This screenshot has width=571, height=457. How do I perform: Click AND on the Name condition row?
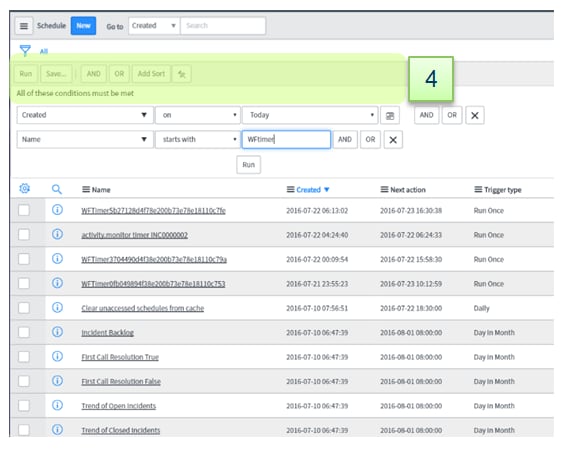tap(345, 140)
